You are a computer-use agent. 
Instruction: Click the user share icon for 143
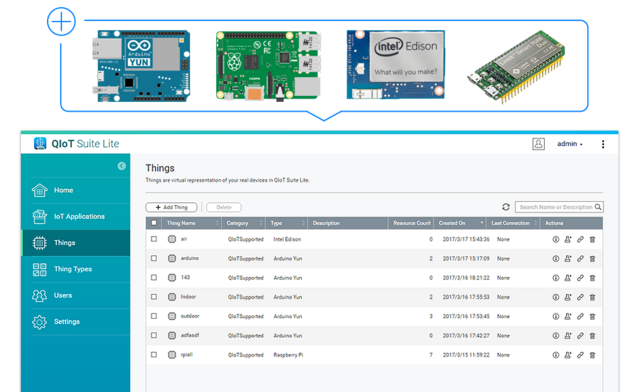point(568,278)
